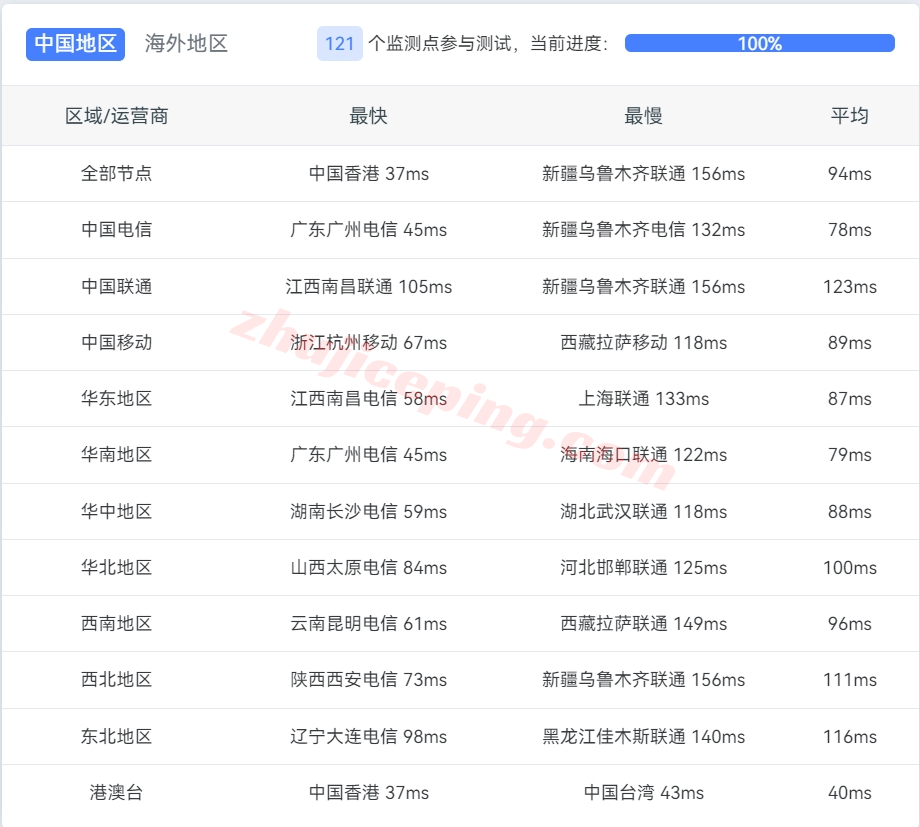The height and width of the screenshot is (827, 920).
Task: Click 新疆乌鲁木齐电信 132ms cell
Action: (x=644, y=229)
